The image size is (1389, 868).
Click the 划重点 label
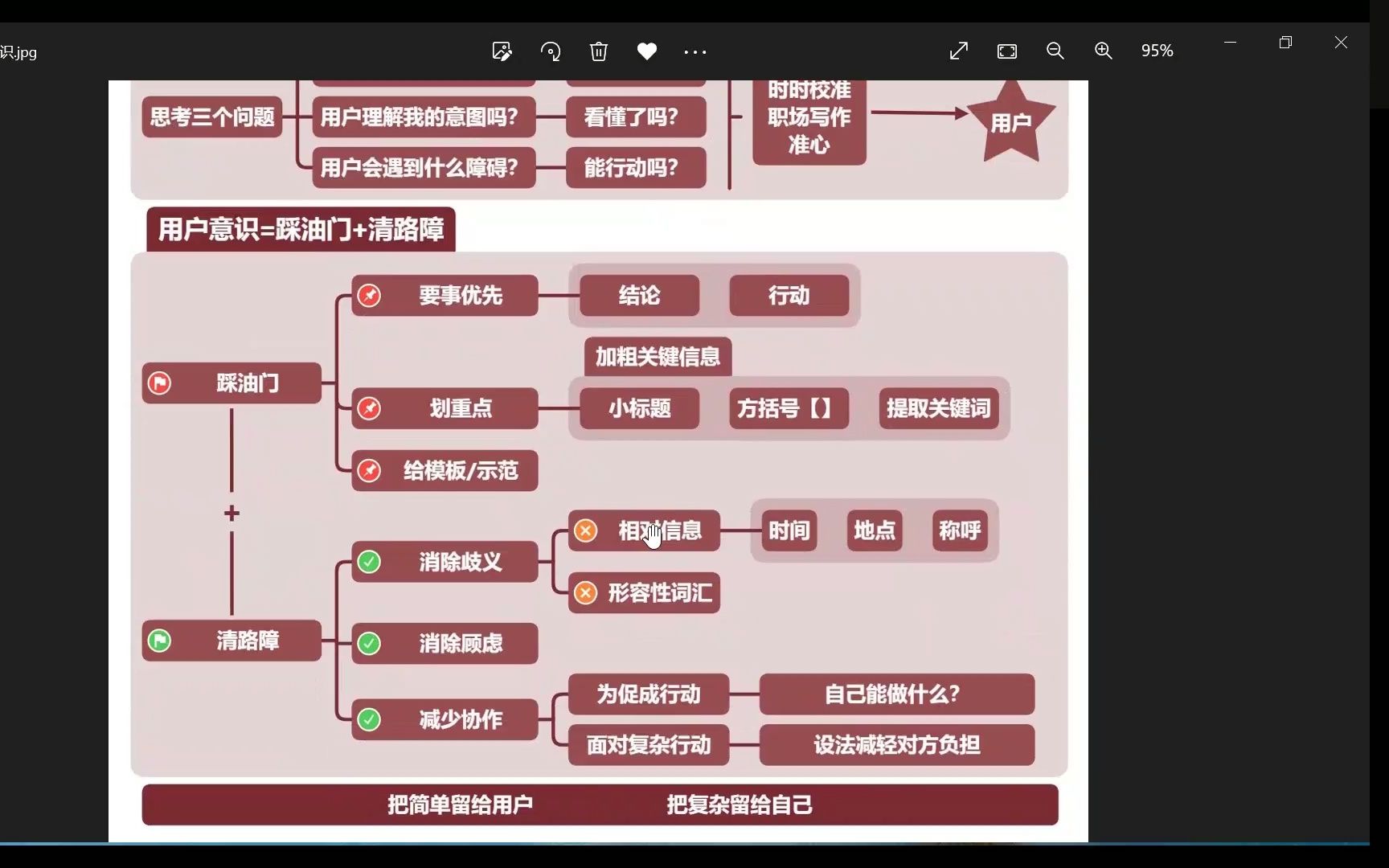click(461, 408)
